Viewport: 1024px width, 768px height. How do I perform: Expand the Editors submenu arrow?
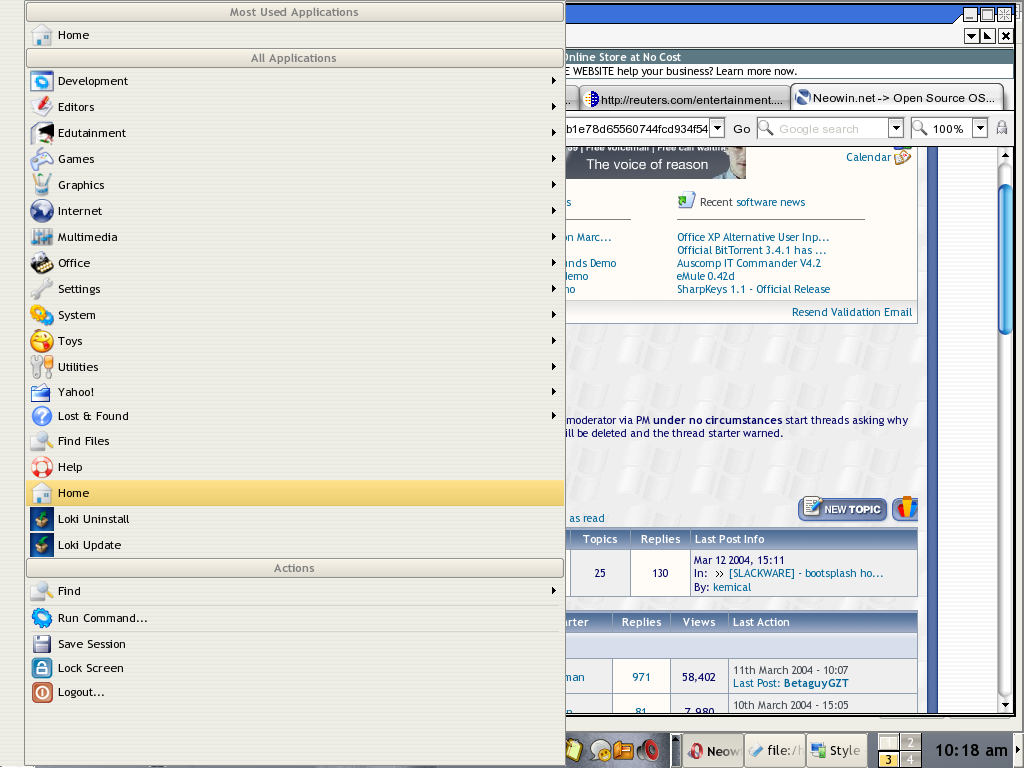(x=553, y=107)
